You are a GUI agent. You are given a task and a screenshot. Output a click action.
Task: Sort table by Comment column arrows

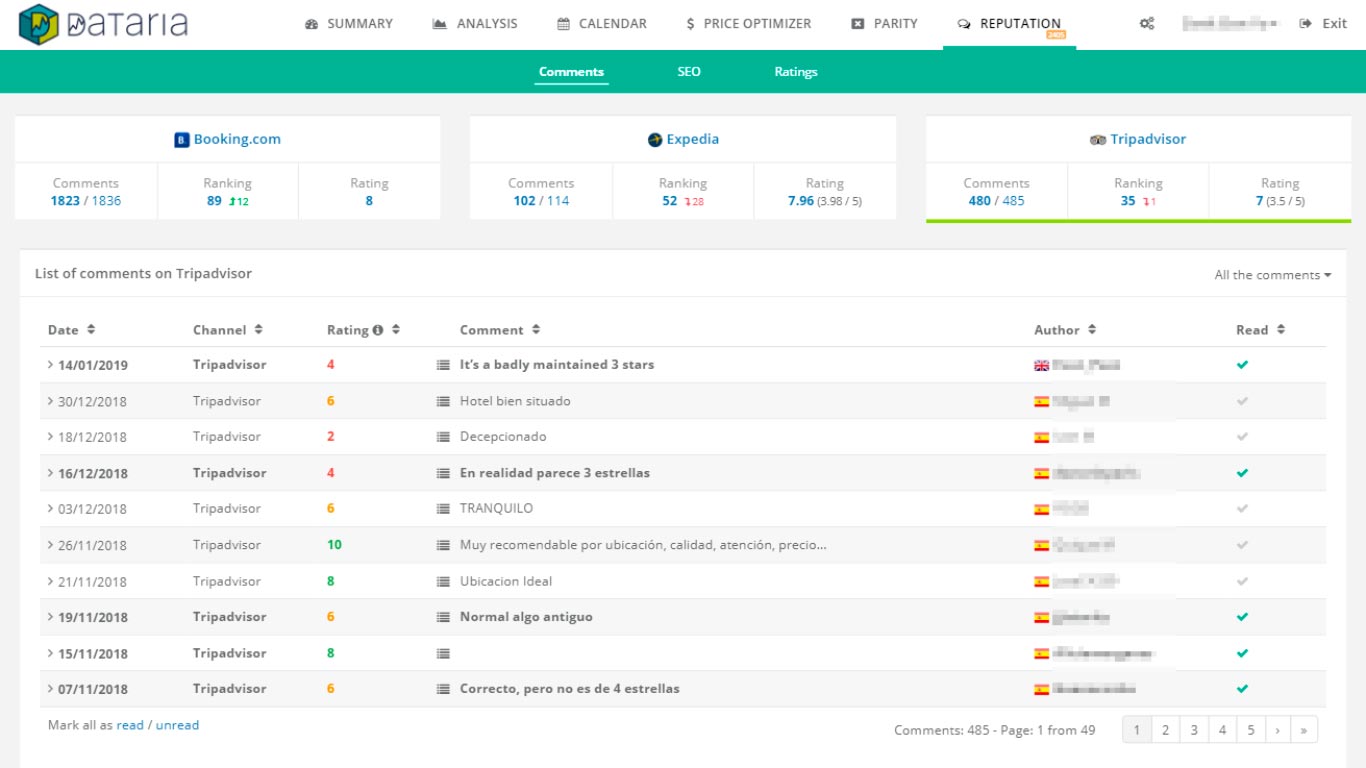(536, 330)
